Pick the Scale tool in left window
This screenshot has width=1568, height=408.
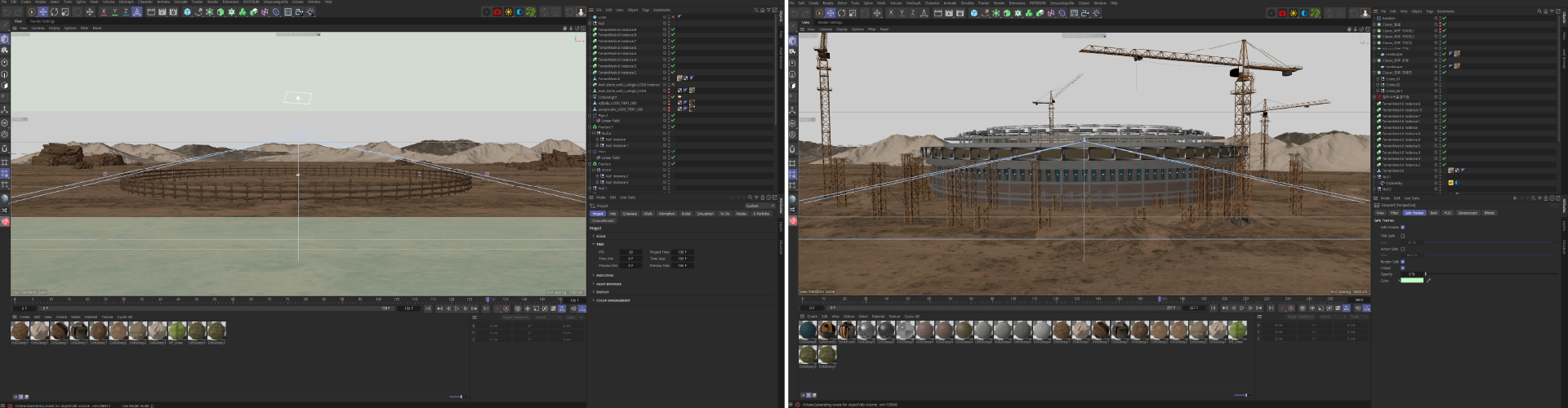[65, 11]
